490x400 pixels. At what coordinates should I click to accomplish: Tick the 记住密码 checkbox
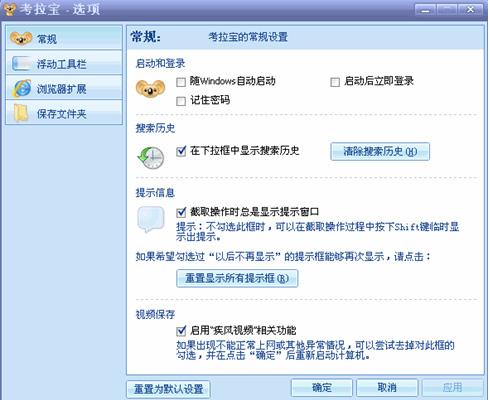[x=181, y=101]
